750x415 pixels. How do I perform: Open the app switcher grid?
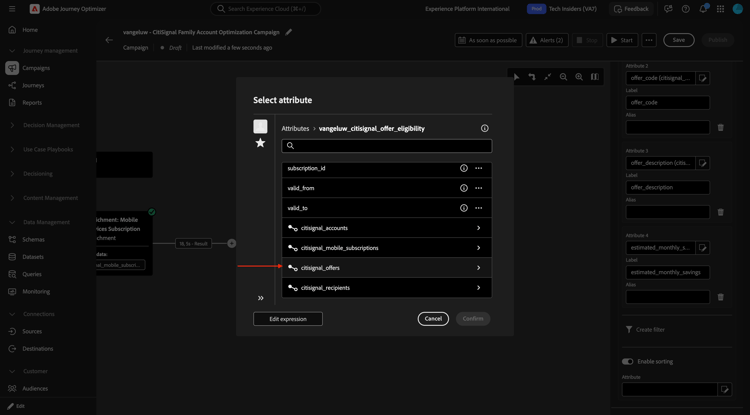(x=720, y=9)
